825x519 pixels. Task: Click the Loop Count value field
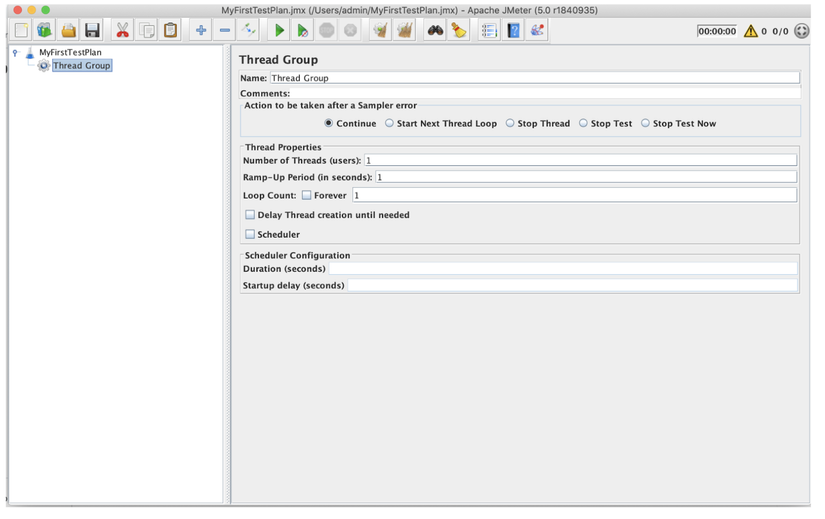point(574,195)
